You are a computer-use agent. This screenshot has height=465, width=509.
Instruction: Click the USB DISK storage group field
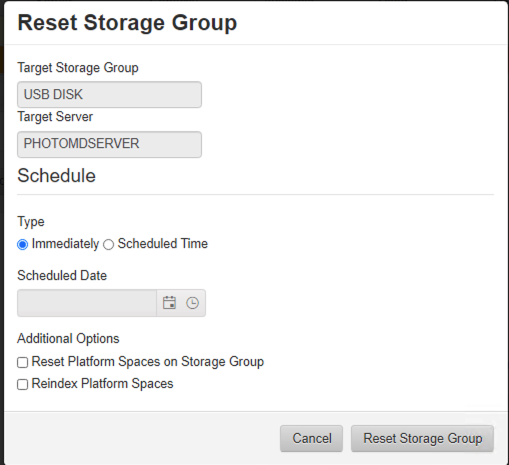coord(109,95)
